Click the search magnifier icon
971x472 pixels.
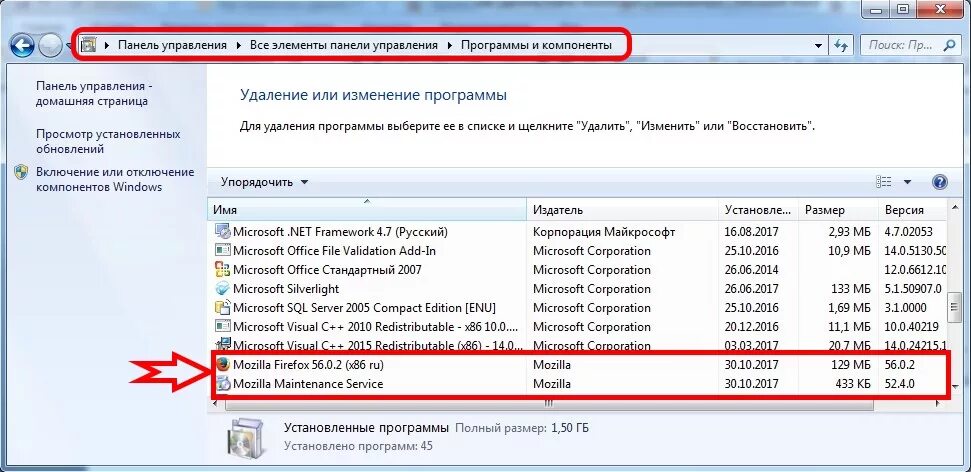[x=949, y=45]
